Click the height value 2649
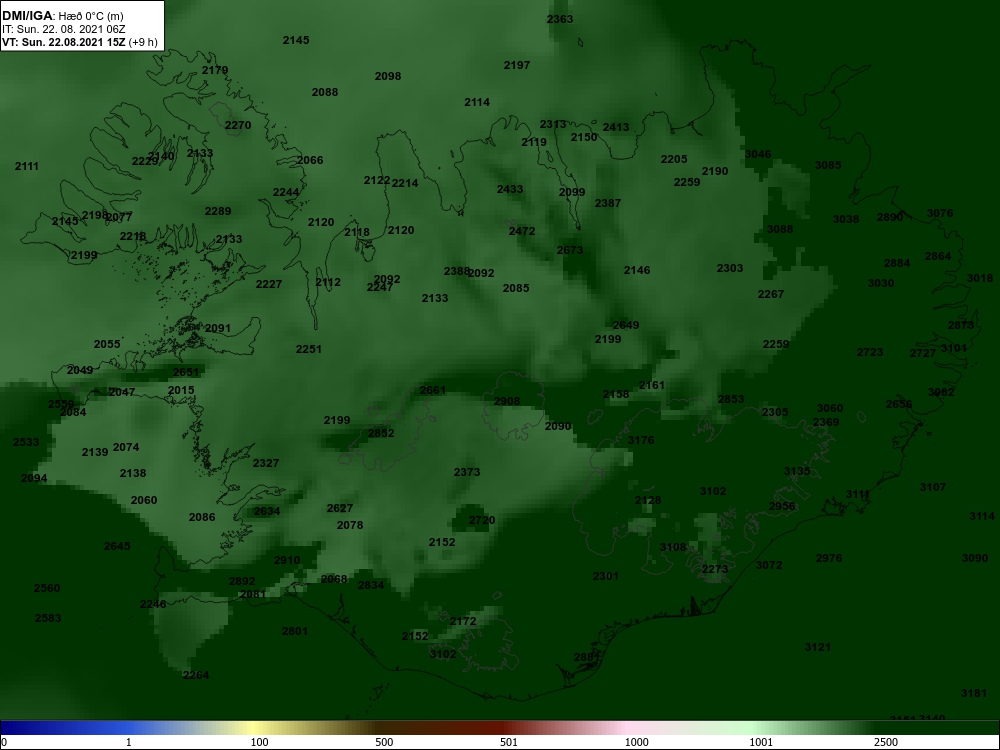 626,325
